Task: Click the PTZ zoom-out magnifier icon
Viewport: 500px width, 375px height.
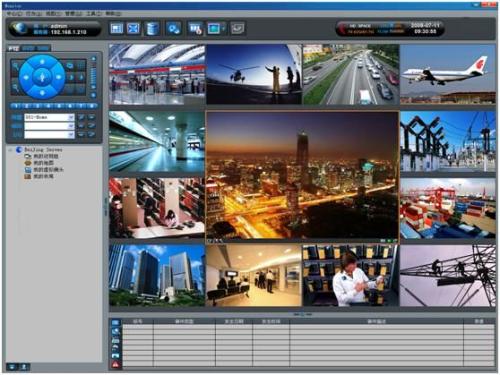Action: (x=15, y=88)
